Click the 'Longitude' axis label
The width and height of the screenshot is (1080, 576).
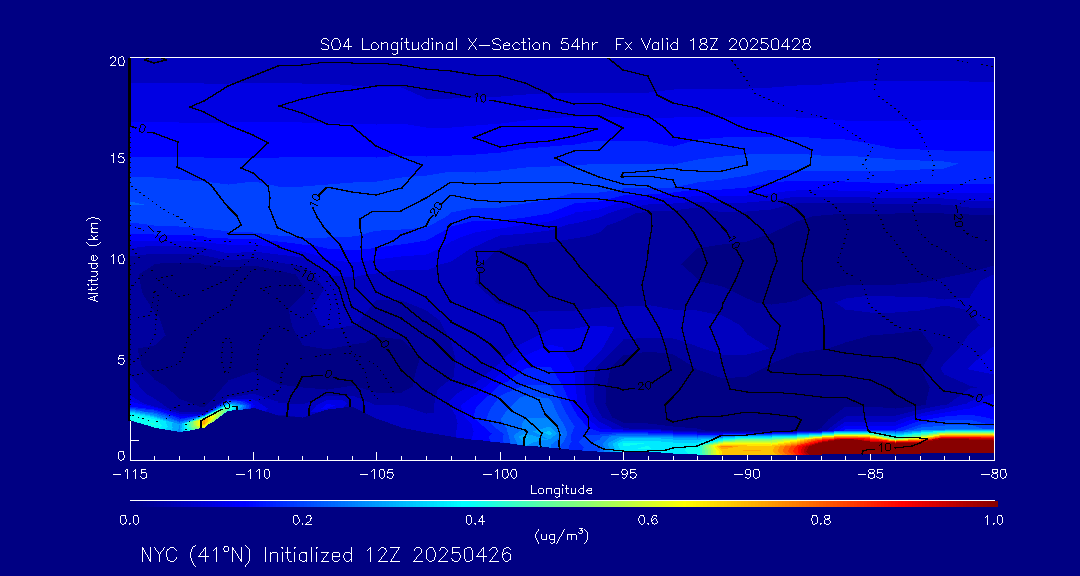pos(561,491)
